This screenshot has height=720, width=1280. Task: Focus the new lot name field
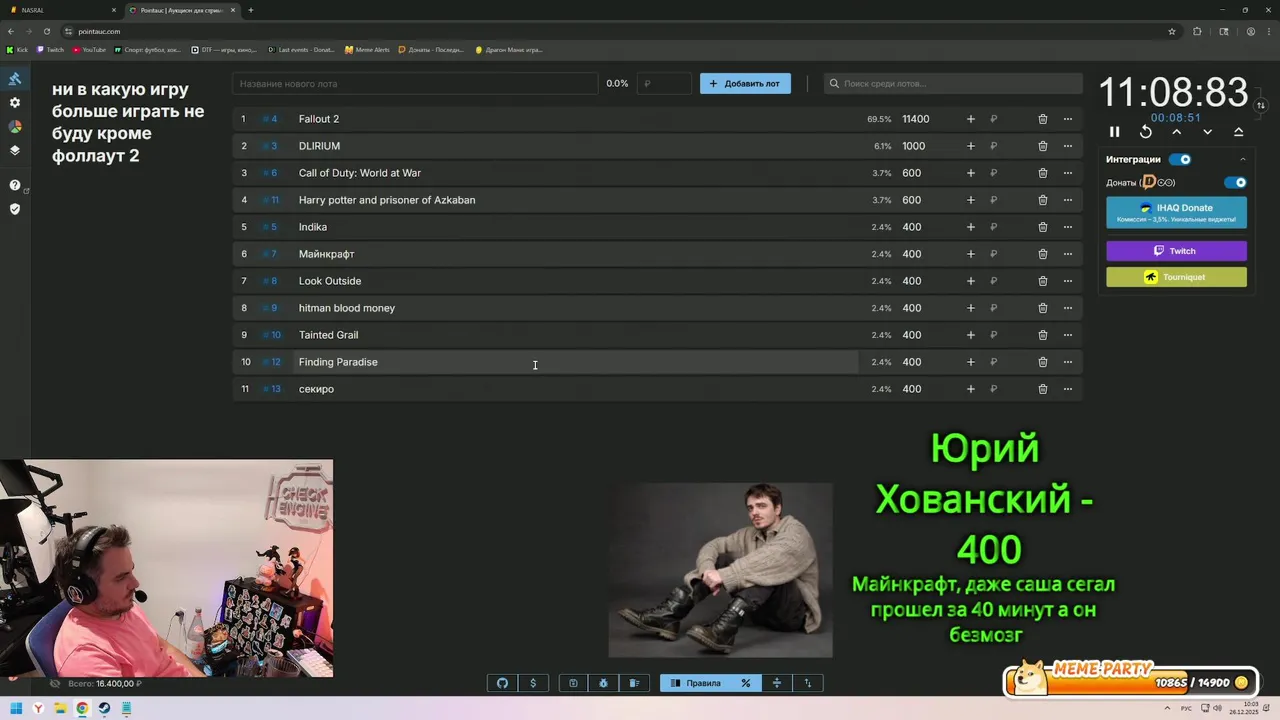(415, 83)
